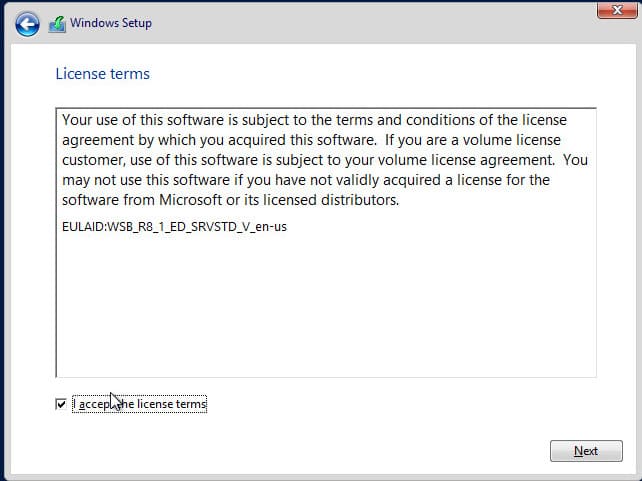This screenshot has height=481, width=642.
Task: Click the Windows Setup title bar icon
Action: [57, 23]
